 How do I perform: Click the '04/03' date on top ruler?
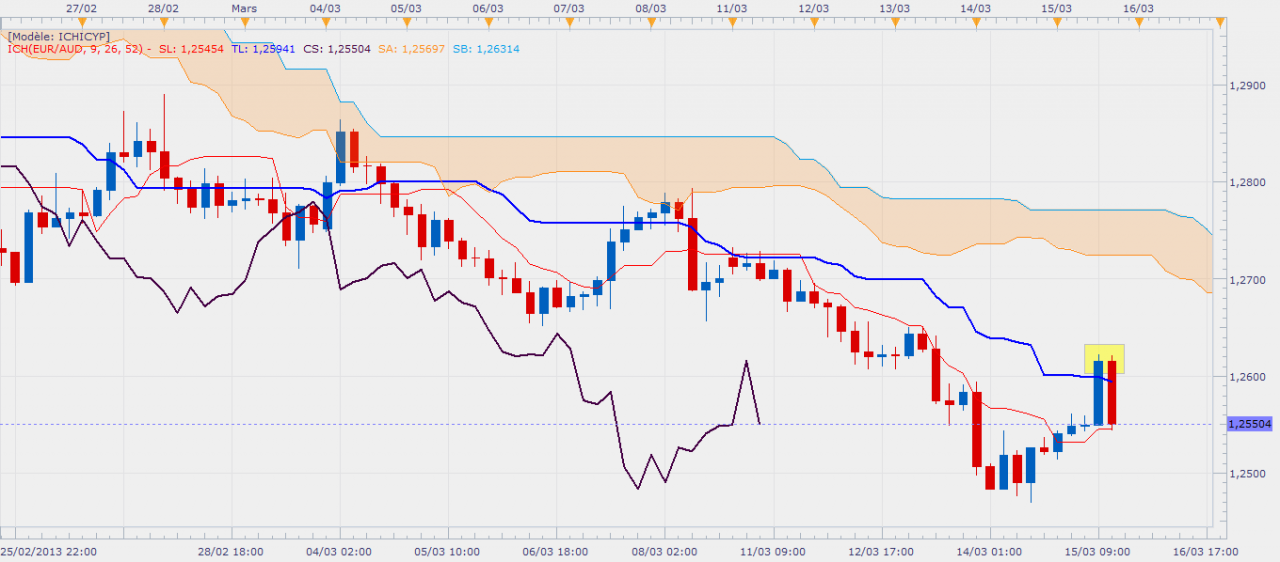326,7
